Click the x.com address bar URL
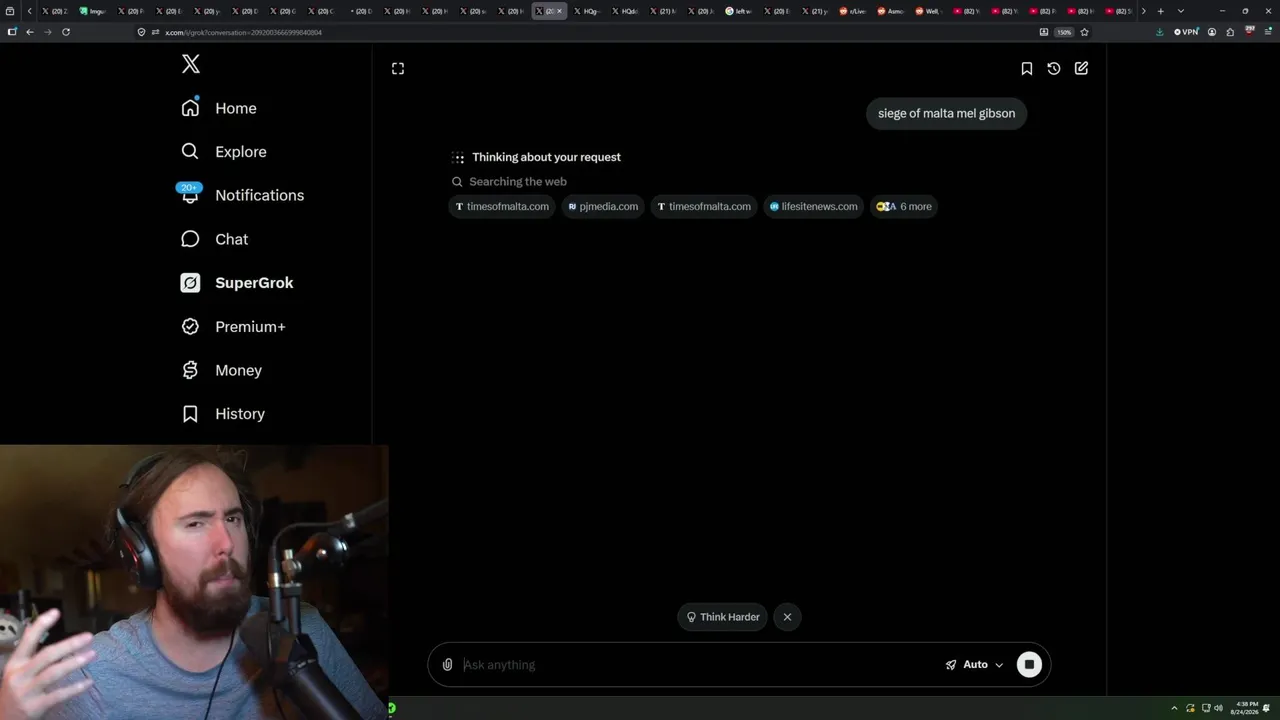The image size is (1280, 720). (243, 33)
